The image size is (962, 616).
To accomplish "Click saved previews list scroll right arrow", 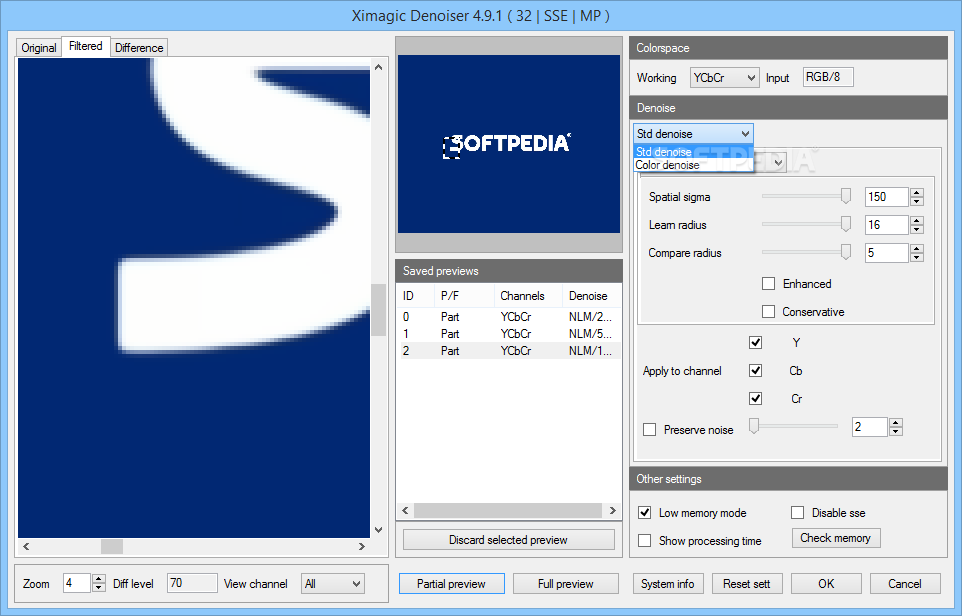I will point(612,510).
